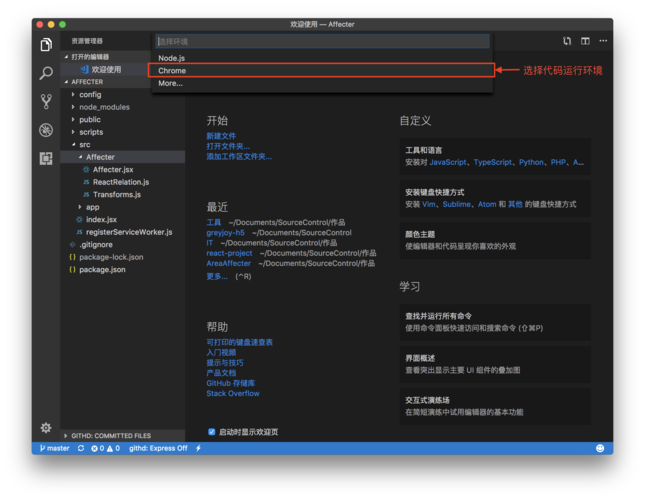Open recent react-project link
Viewport: 645px width, 500px height.
tap(229, 253)
